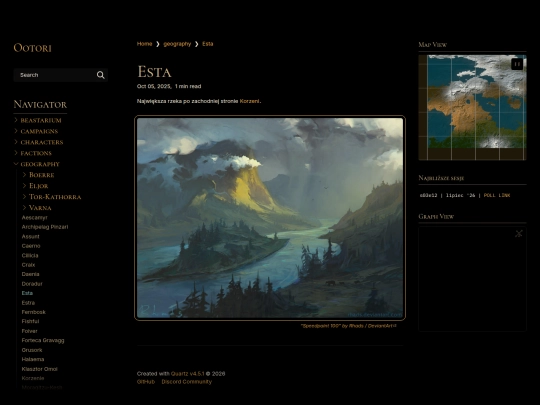This screenshot has height=405, width=540.
Task: Click the square button on the Map View
Action: 517,64
